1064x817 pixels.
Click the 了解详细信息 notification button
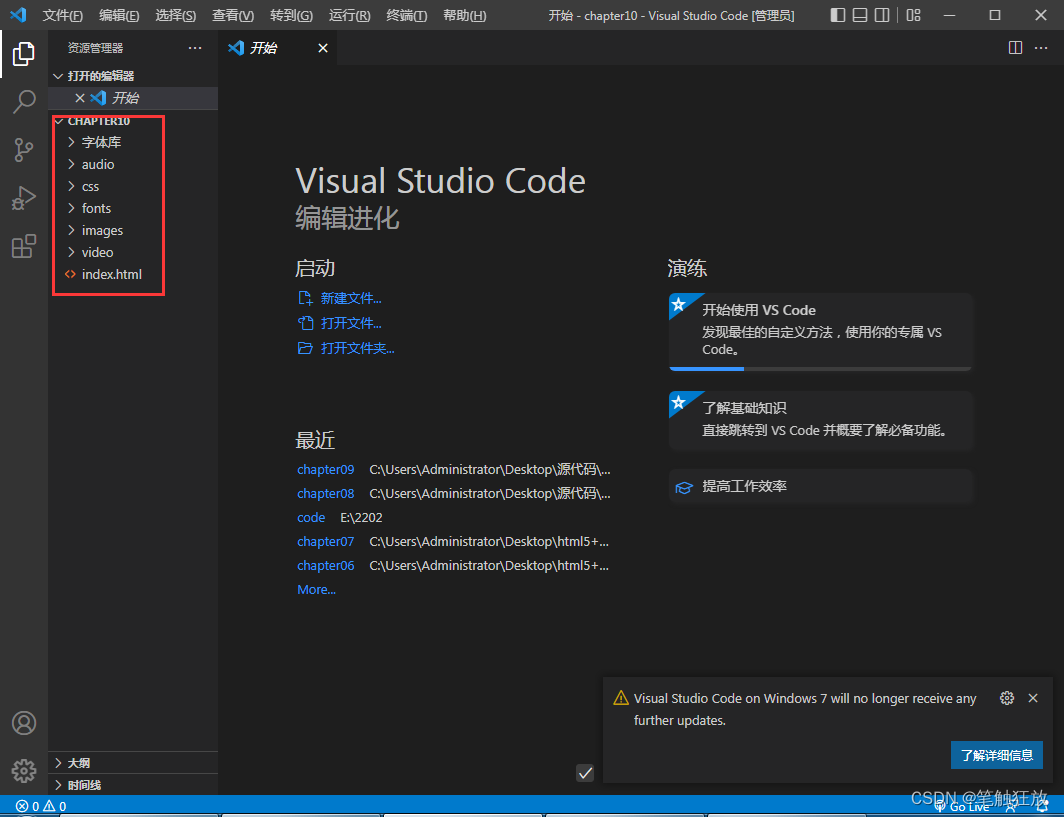[x=997, y=755]
